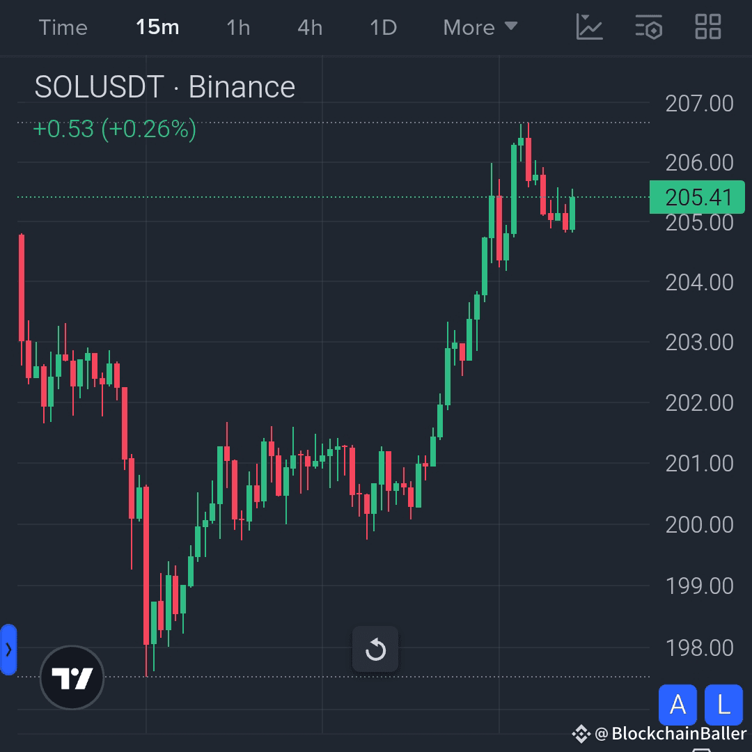
Task: Toggle log scale with the L button
Action: (724, 705)
